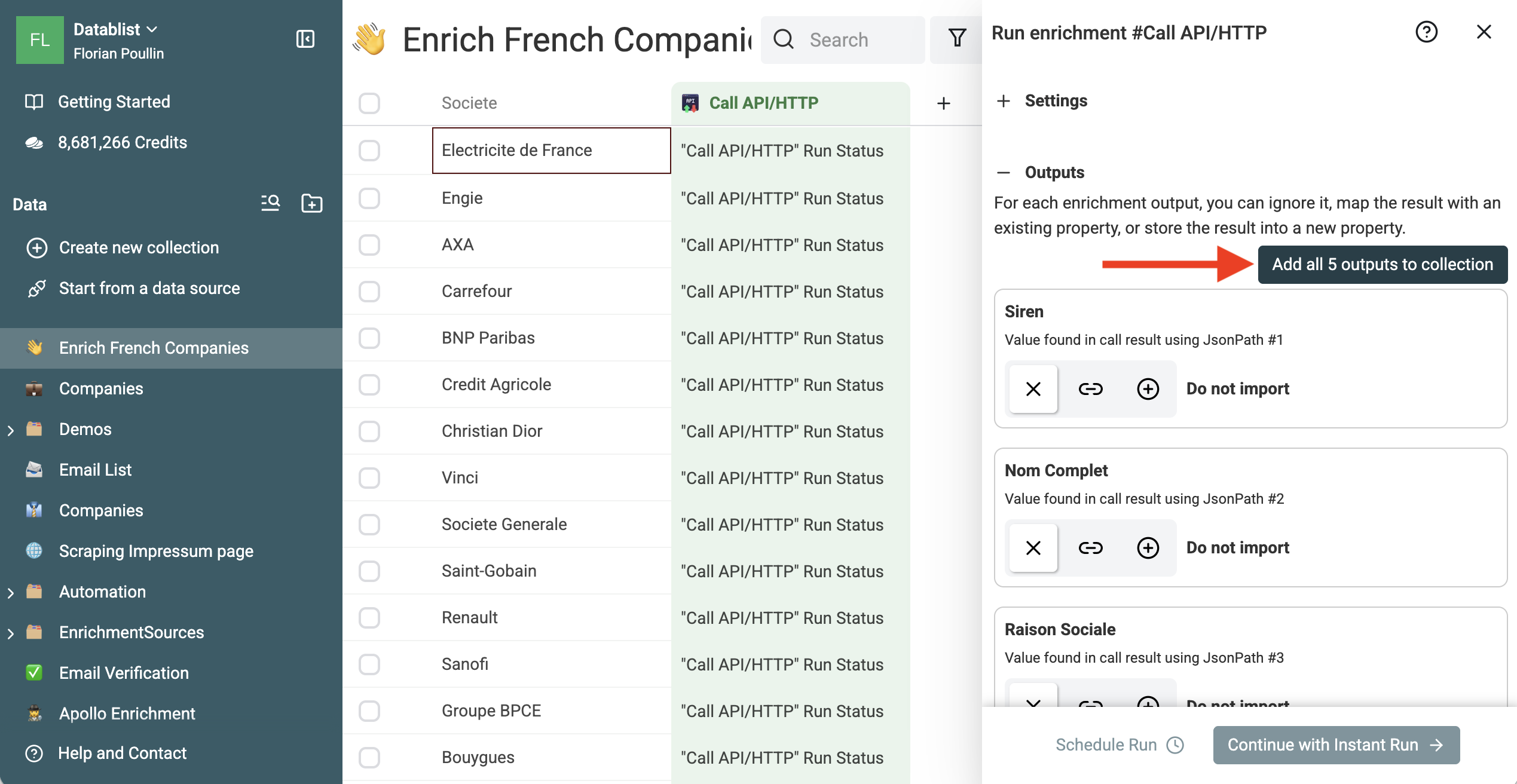Viewport: 1517px width, 784px height.
Task: Check the Carrefour row checkbox
Action: [x=369, y=292]
